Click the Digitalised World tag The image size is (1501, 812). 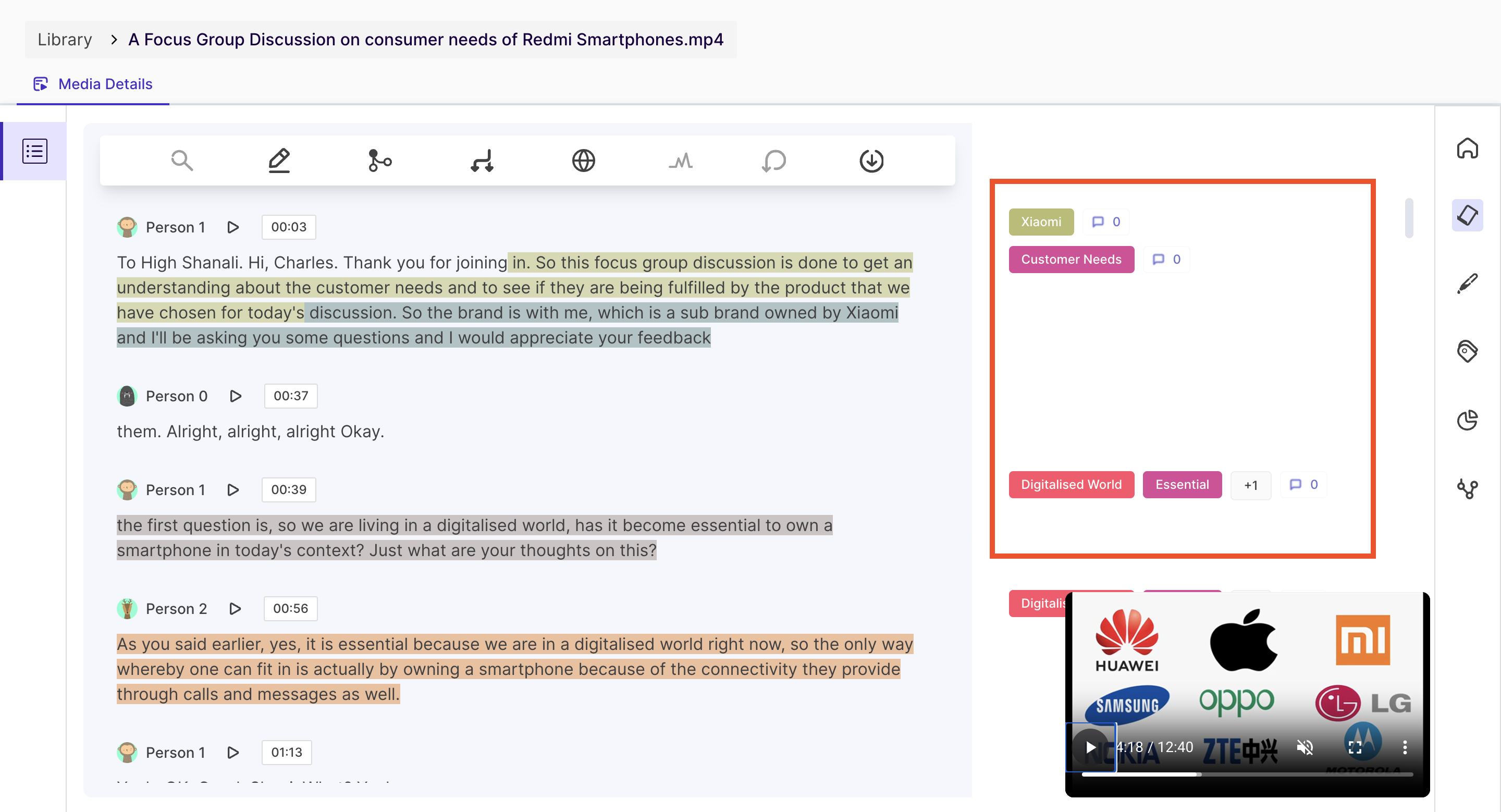pyautogui.click(x=1071, y=485)
